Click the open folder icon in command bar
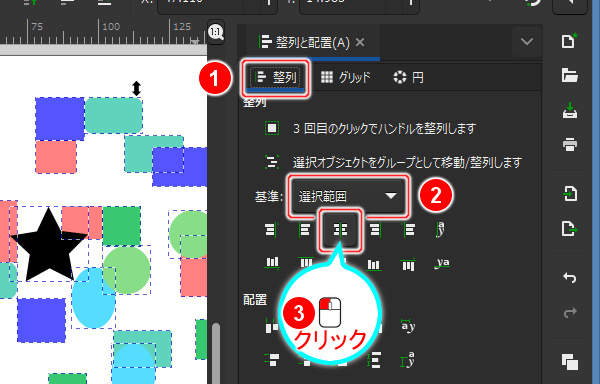 click(x=569, y=75)
